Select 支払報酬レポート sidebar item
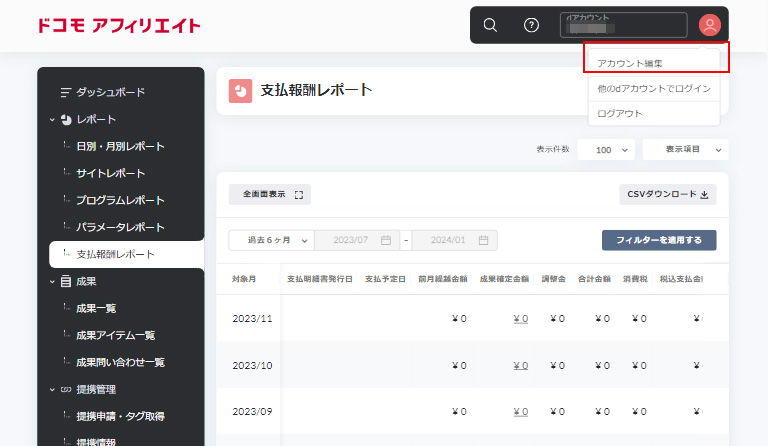The image size is (768, 446). click(x=126, y=255)
